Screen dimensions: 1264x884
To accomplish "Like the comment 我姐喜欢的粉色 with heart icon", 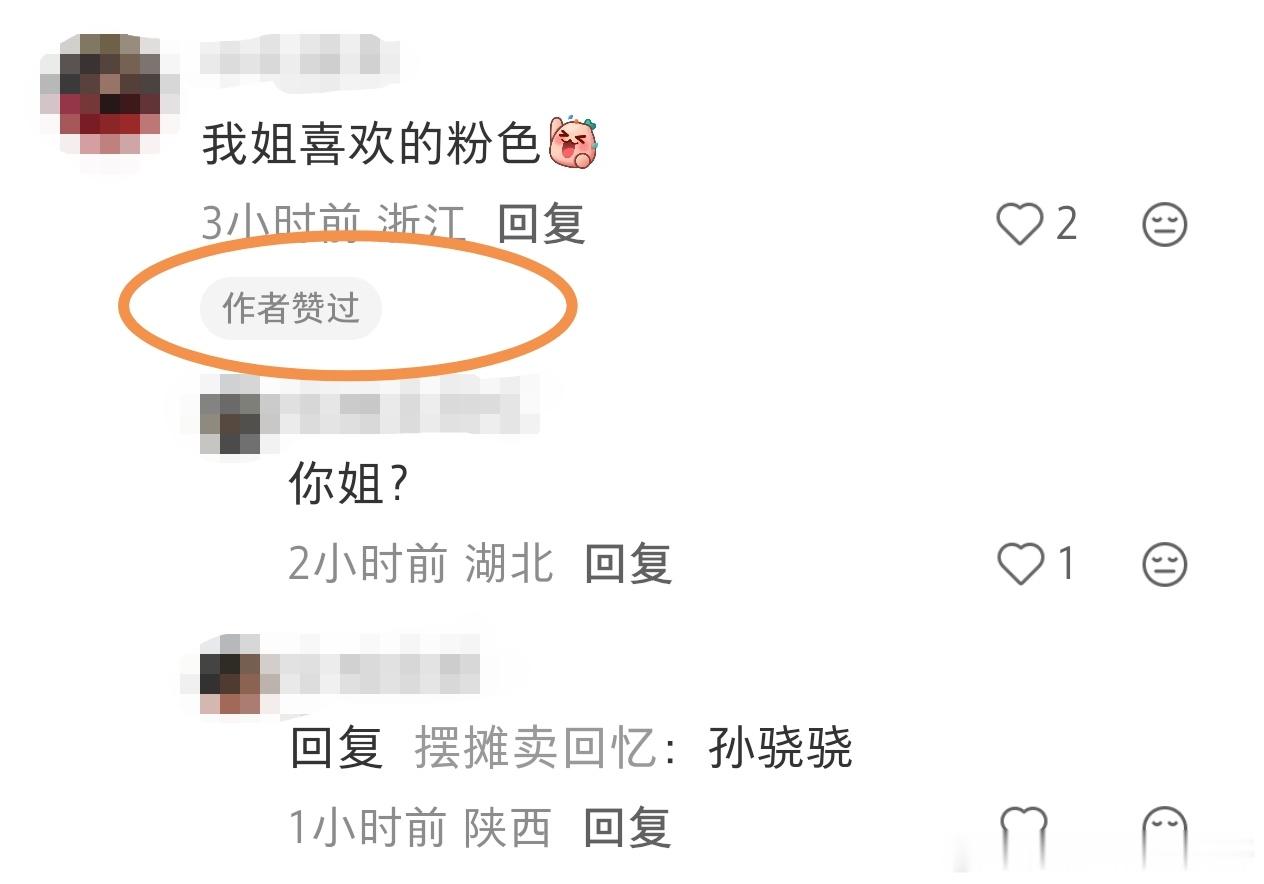I will point(1020,224).
